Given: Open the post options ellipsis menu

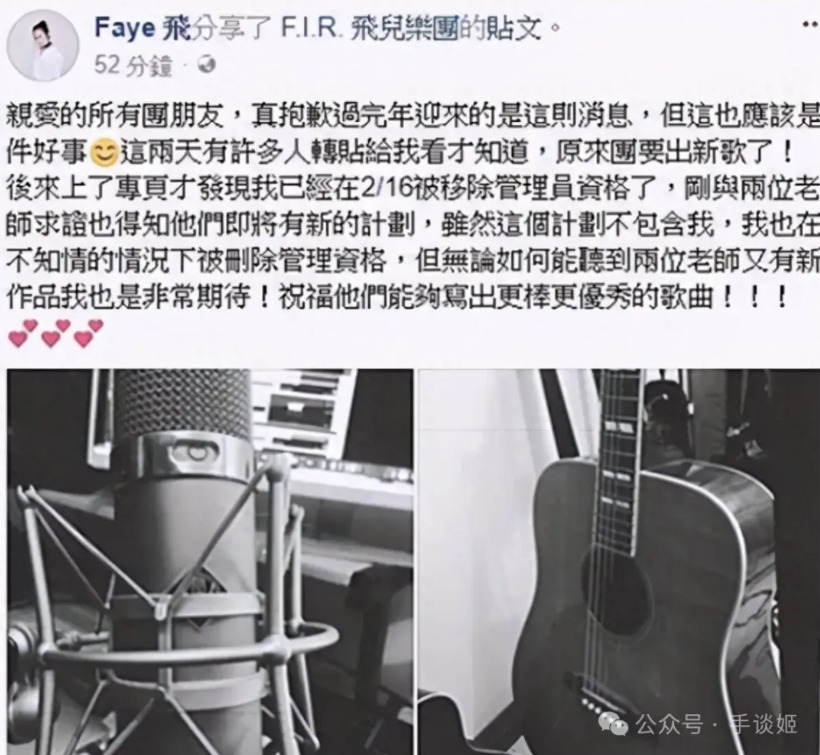Looking at the screenshot, I should coord(811,26).
